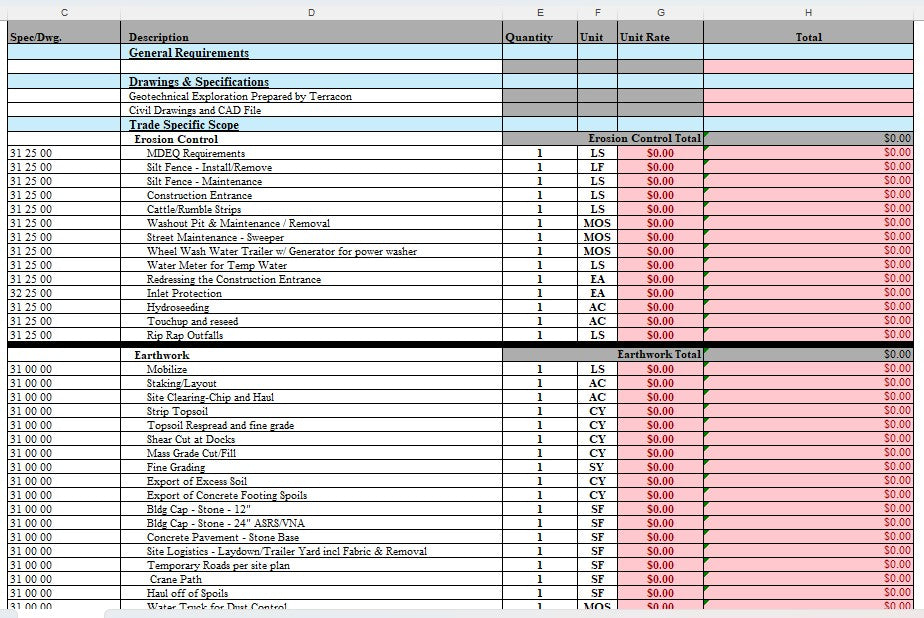Select the Unit Rate for Mobilize
Image resolution: width=924 pixels, height=618 pixels.
tap(660, 369)
